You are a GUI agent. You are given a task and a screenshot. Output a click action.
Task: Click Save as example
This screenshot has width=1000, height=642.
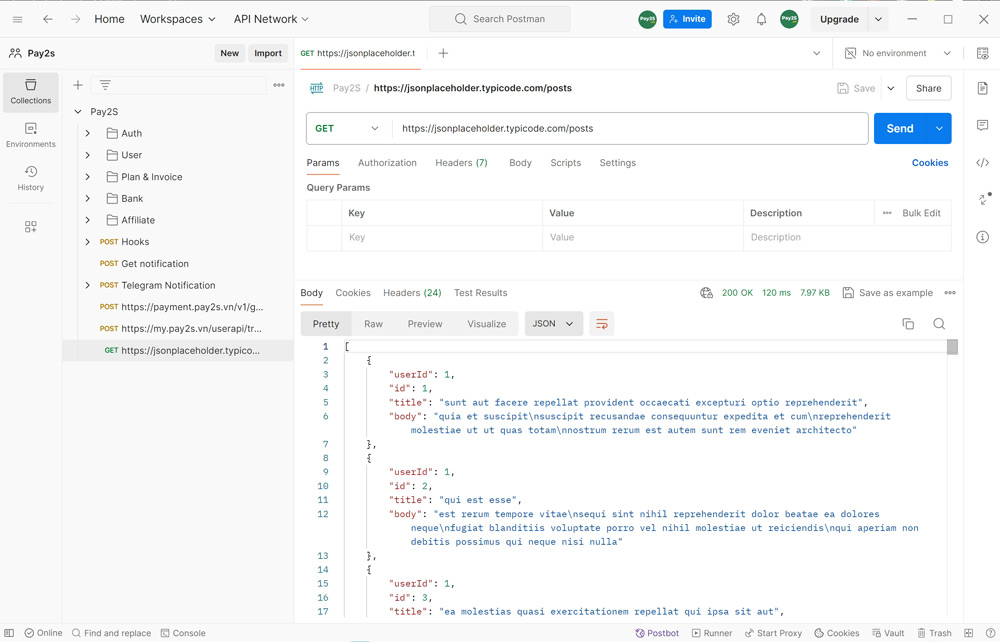click(x=888, y=293)
